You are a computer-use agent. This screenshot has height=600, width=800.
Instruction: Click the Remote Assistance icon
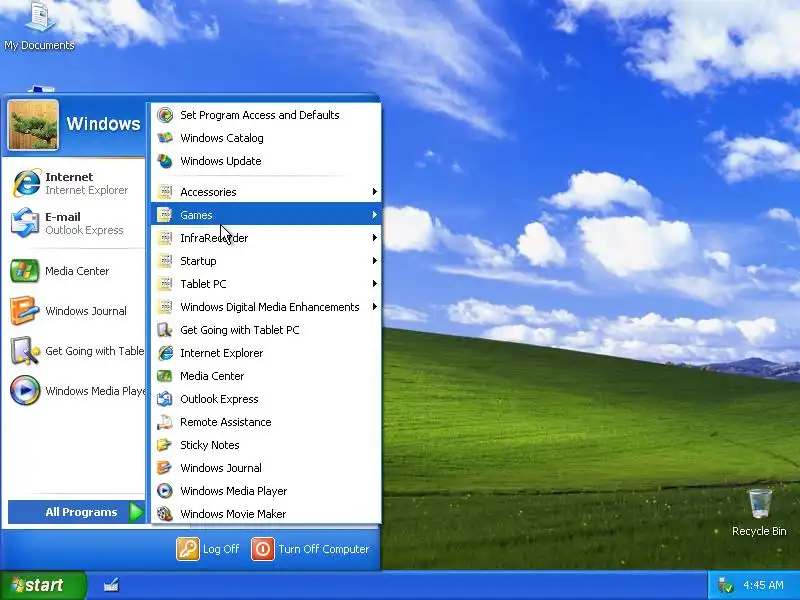click(165, 422)
